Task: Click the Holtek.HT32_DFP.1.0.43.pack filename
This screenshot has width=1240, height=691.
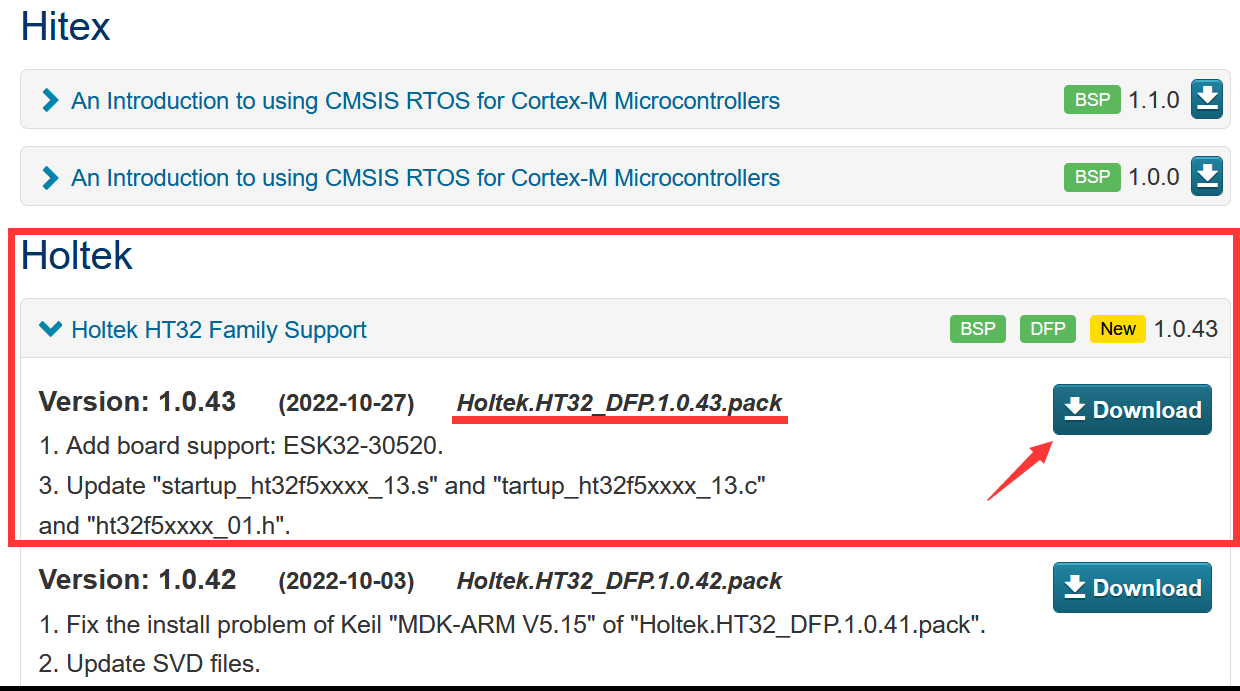Action: click(620, 403)
